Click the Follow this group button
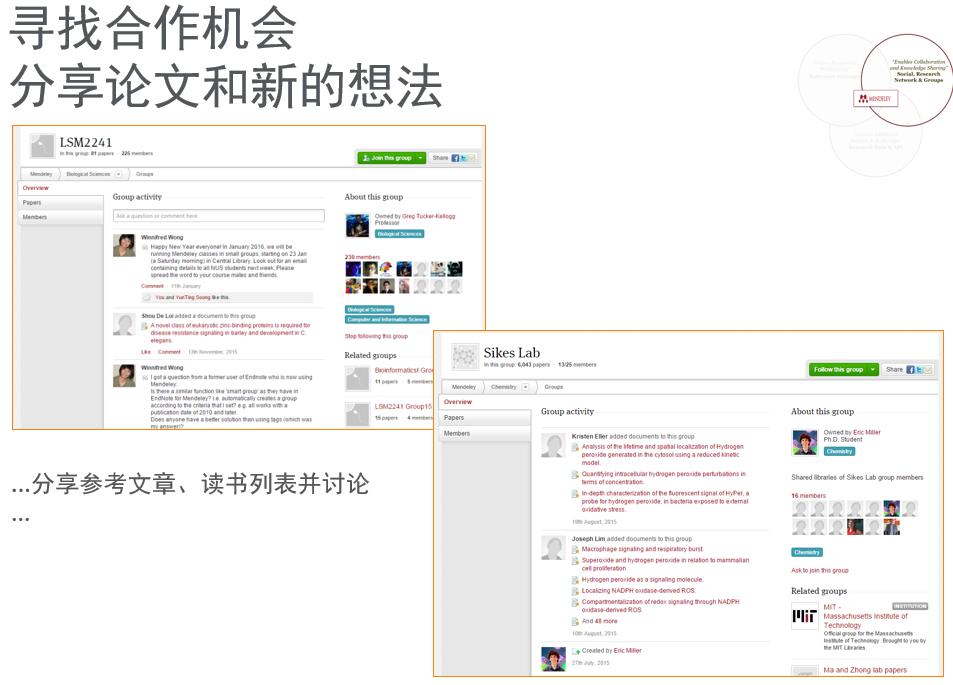Image resolution: width=953 pixels, height=685 pixels. (838, 370)
